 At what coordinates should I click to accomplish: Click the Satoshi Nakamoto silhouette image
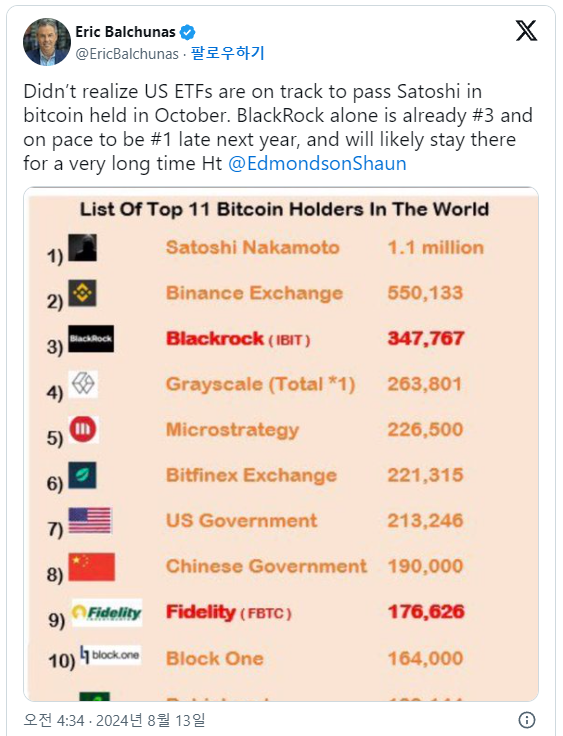tap(83, 247)
